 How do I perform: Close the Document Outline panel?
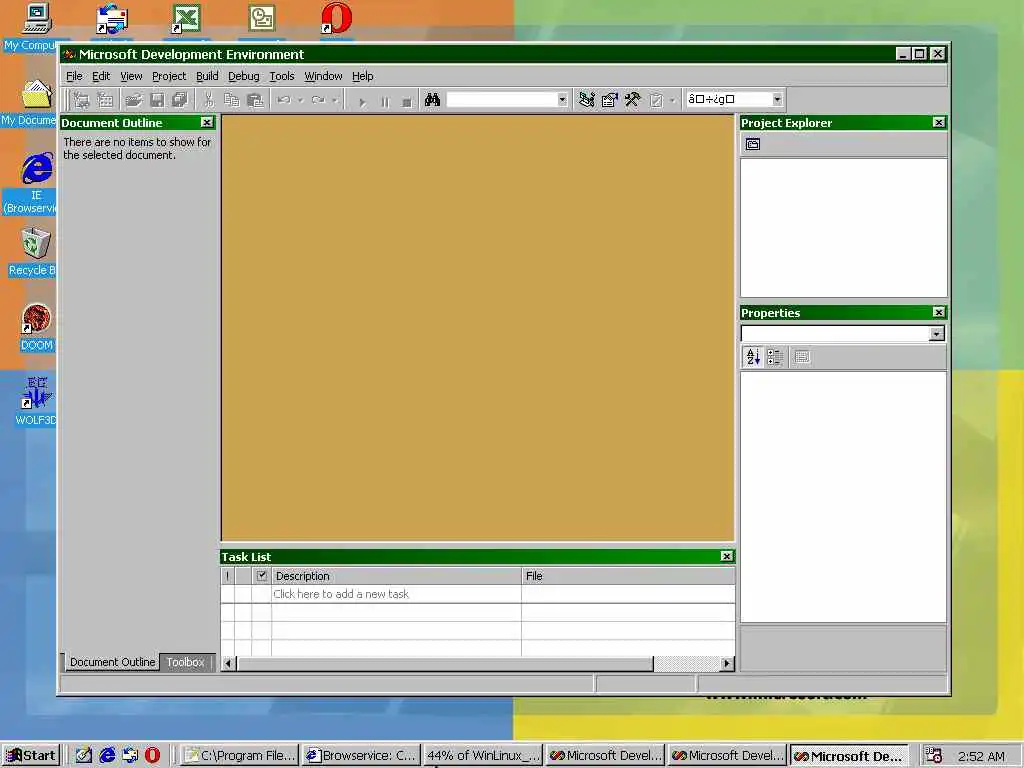point(206,123)
